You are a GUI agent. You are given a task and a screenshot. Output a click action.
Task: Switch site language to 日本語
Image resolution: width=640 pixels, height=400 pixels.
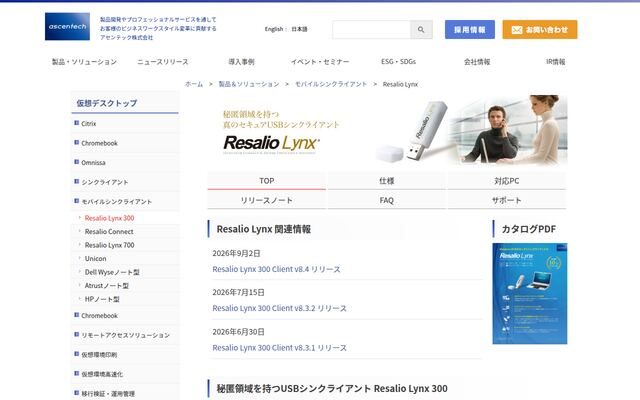click(299, 29)
